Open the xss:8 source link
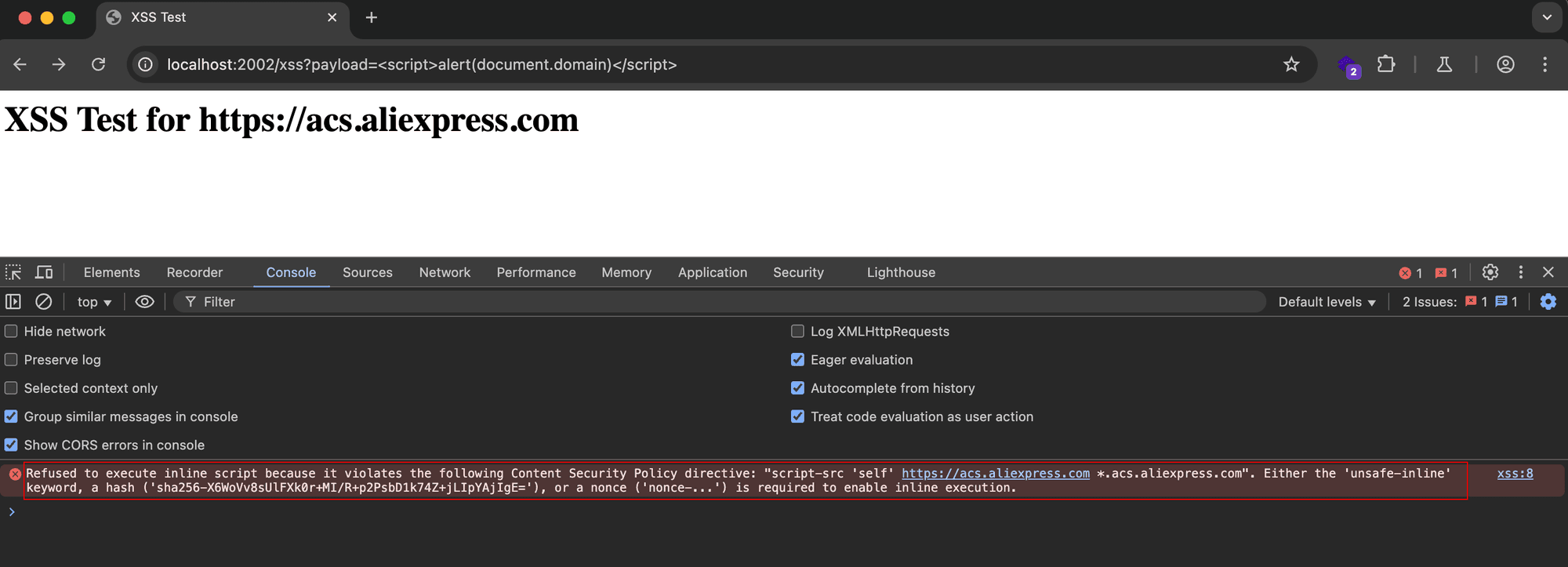1568x567 pixels. 1515,474
